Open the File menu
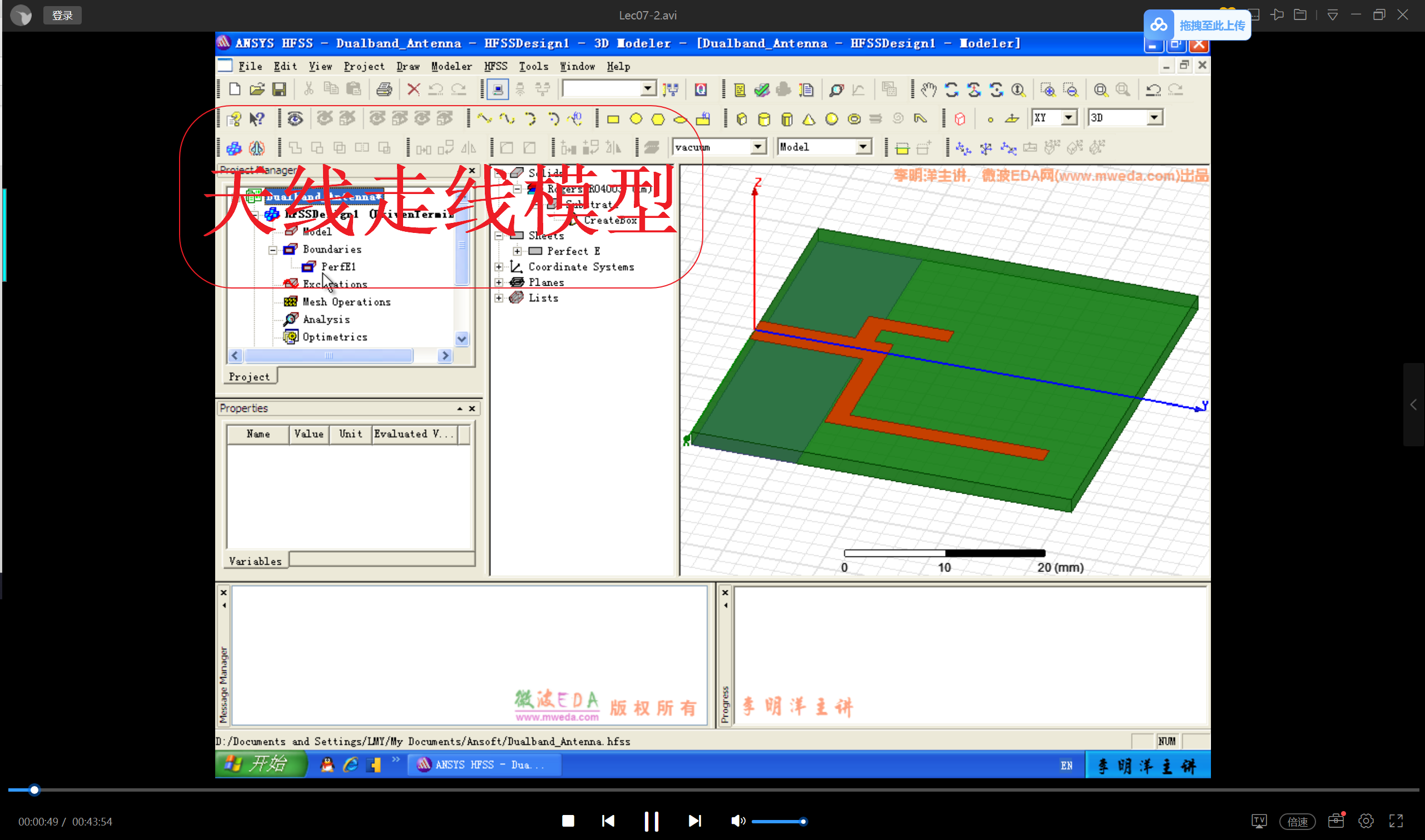This screenshot has height=840, width=1425. [250, 66]
